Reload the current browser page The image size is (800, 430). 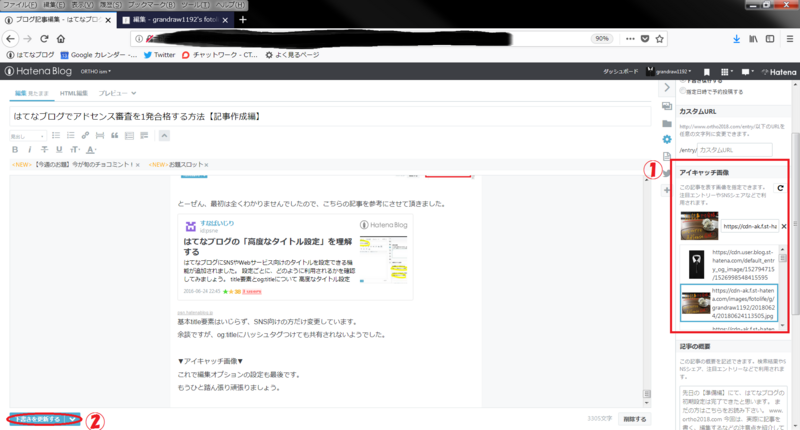(44, 39)
